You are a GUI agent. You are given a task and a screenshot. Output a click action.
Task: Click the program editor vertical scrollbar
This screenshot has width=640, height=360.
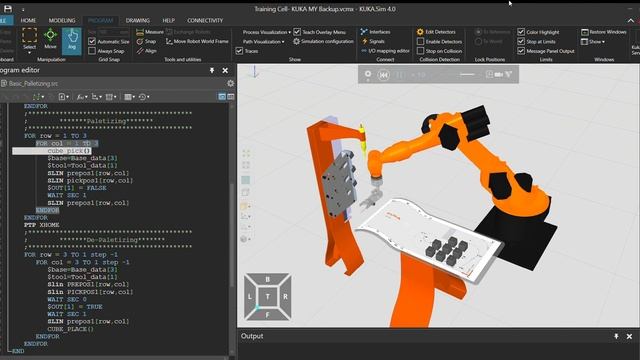[232, 235]
